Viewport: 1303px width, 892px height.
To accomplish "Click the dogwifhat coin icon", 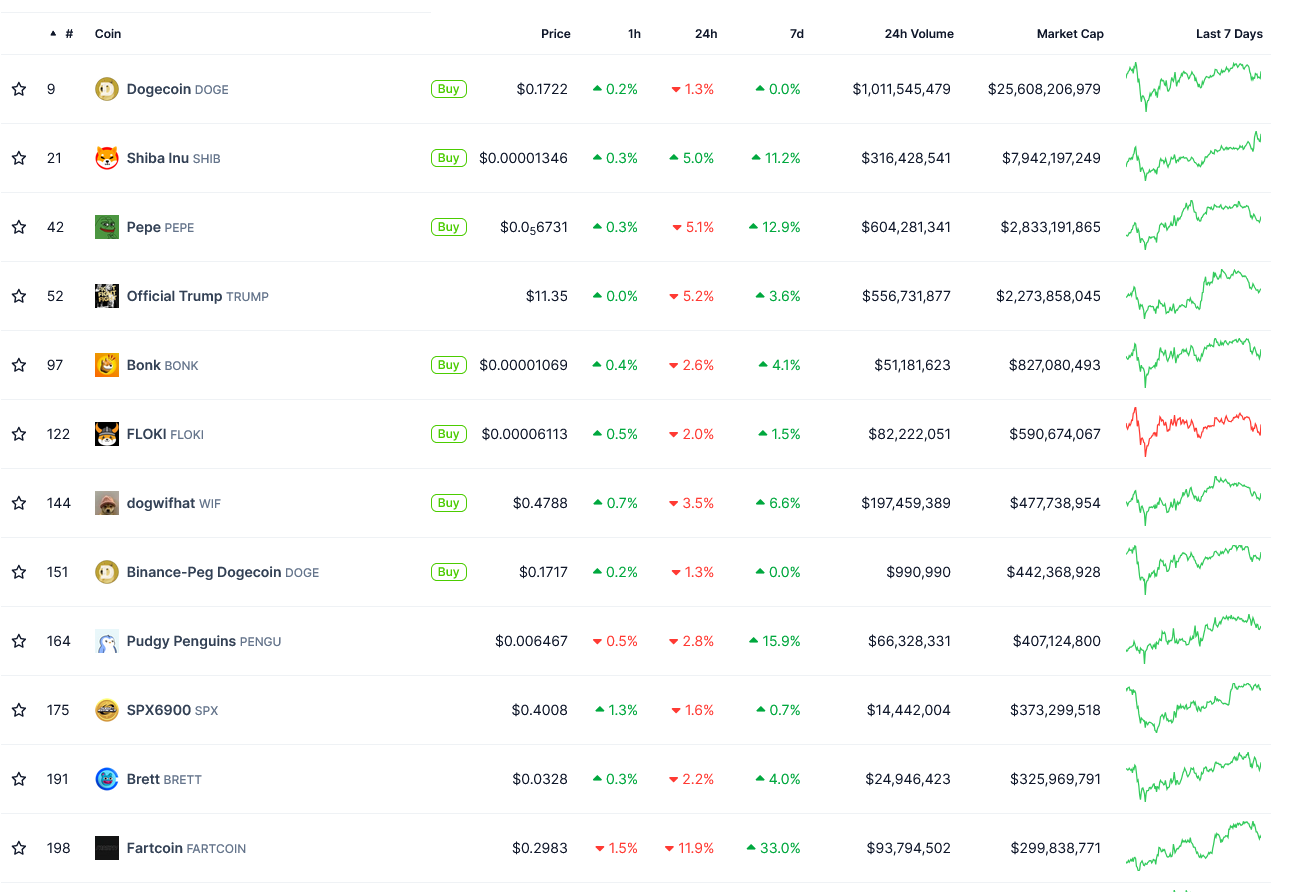I will click(x=106, y=503).
